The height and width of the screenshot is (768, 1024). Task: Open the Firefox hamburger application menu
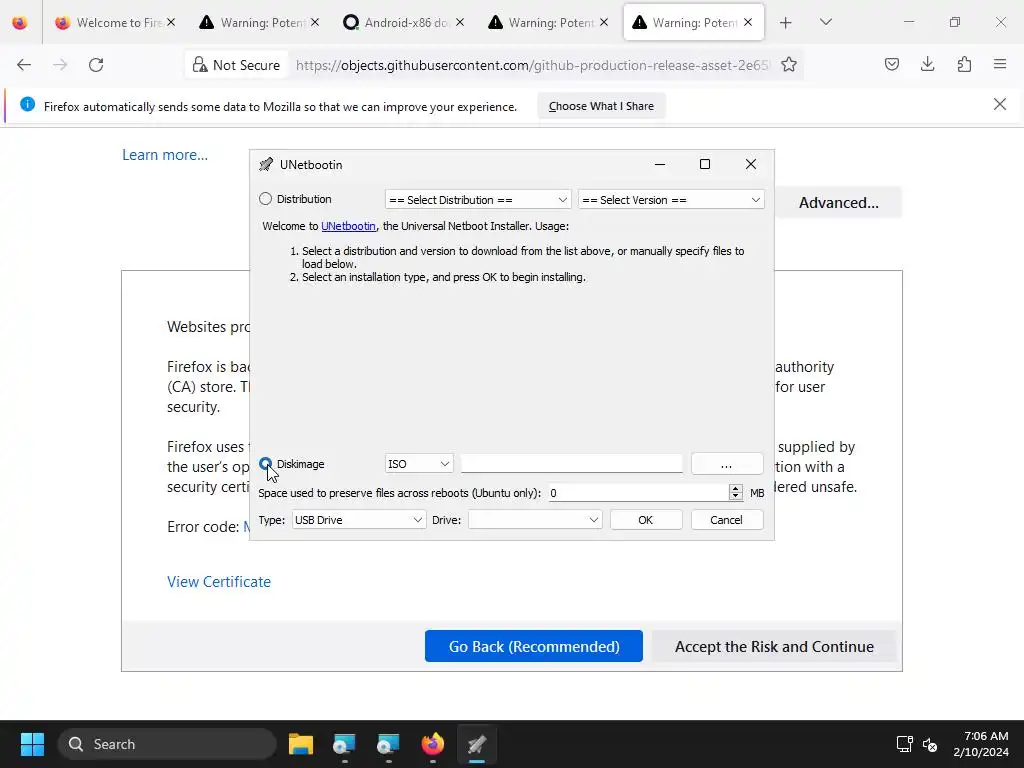click(1000, 65)
